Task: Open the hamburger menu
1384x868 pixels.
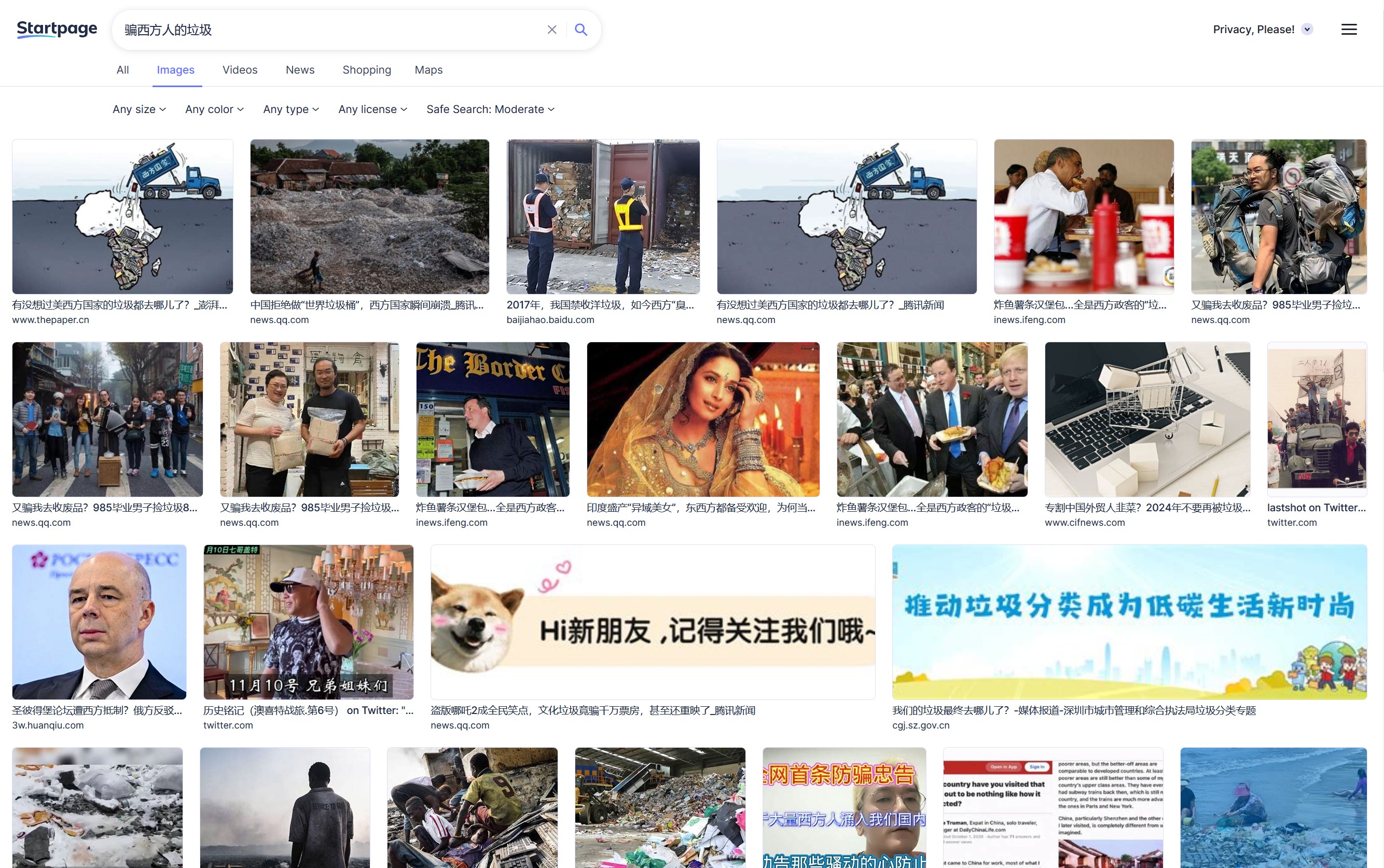Action: tap(1349, 29)
